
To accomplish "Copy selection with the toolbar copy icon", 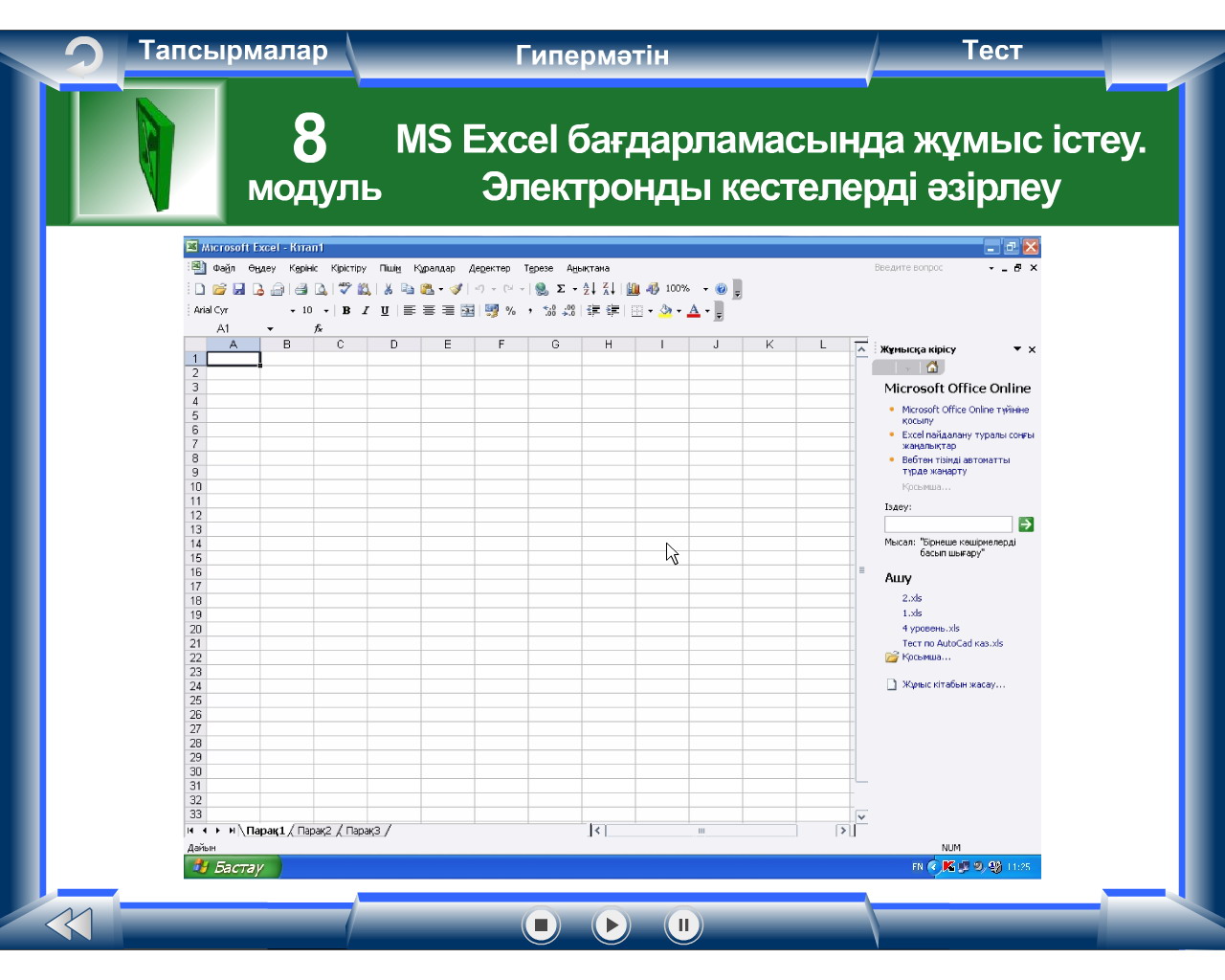I will tap(408, 289).
